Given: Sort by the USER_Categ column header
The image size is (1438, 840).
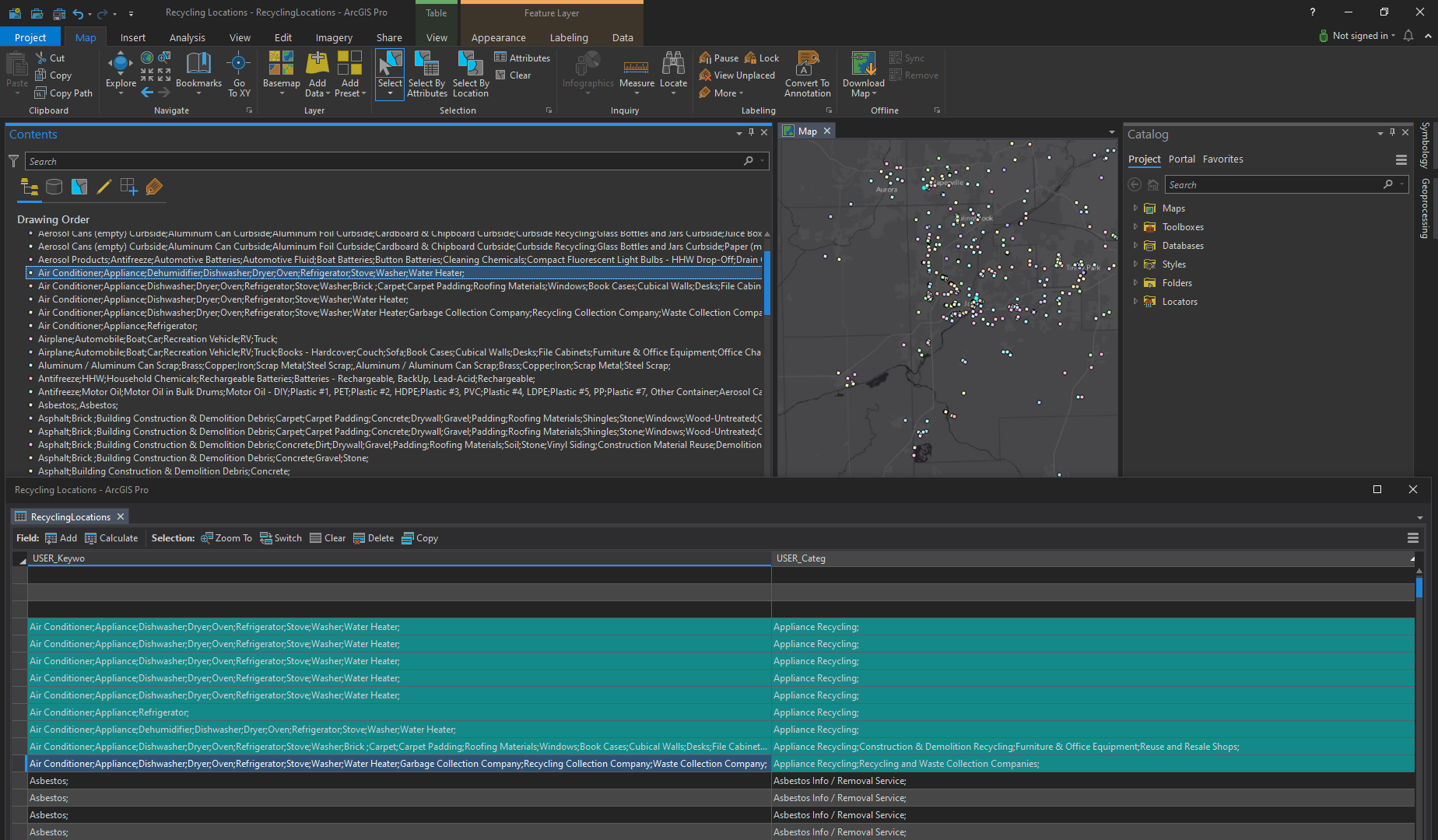Looking at the screenshot, I should click(x=1092, y=558).
